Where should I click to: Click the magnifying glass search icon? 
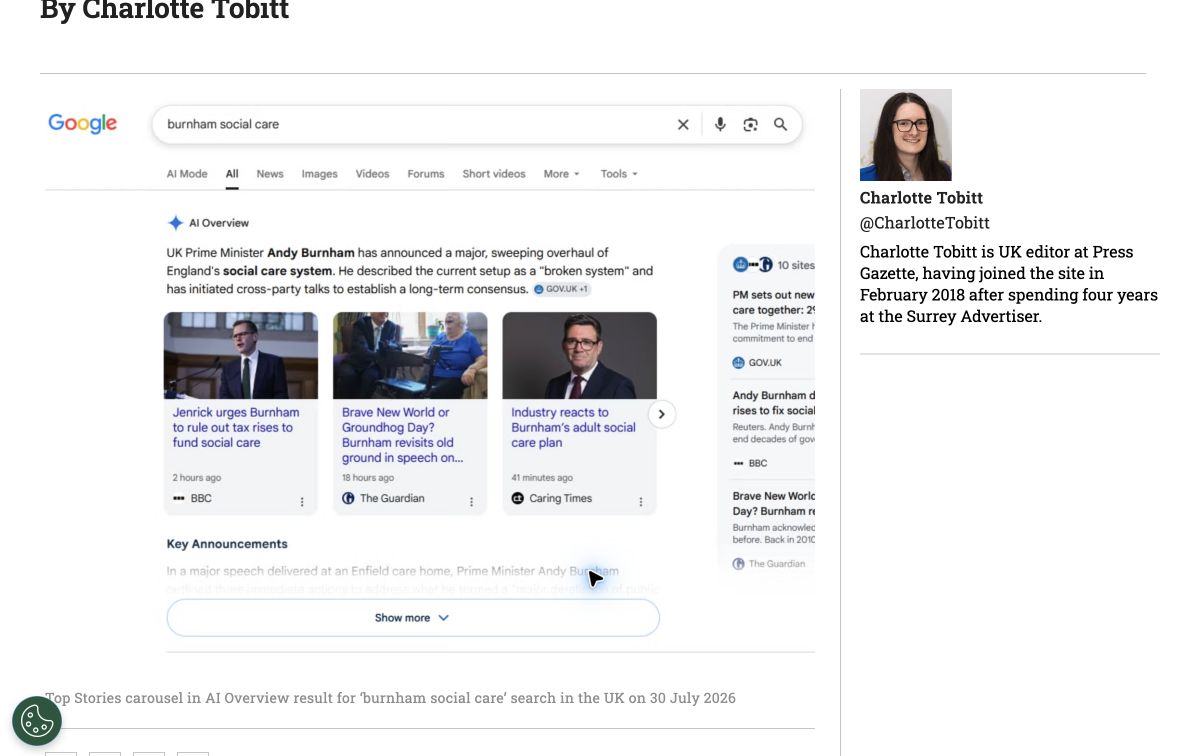point(780,125)
